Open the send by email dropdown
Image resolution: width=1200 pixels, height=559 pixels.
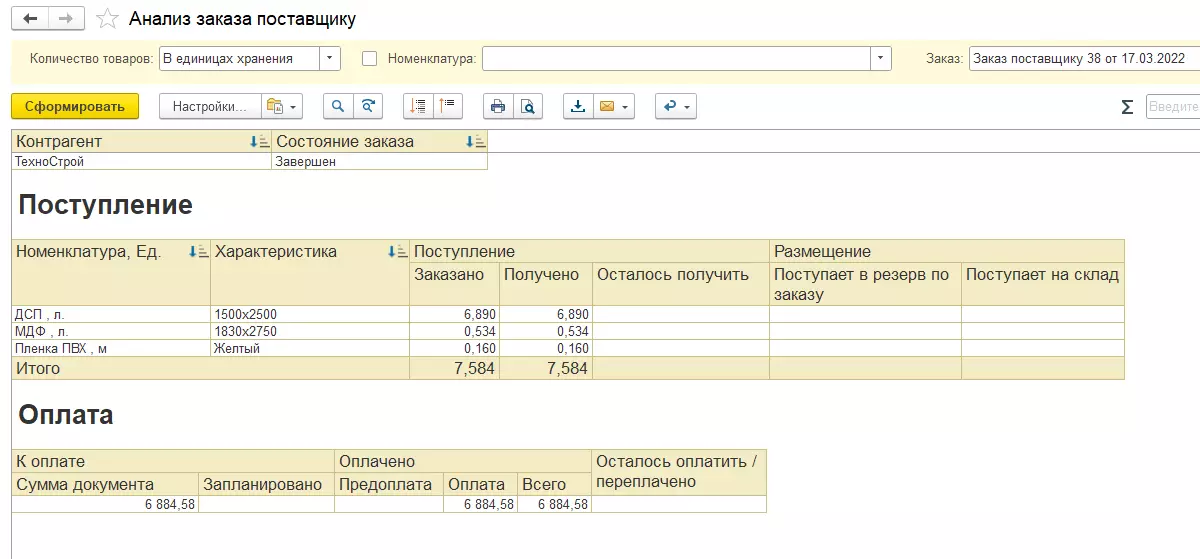click(x=614, y=106)
